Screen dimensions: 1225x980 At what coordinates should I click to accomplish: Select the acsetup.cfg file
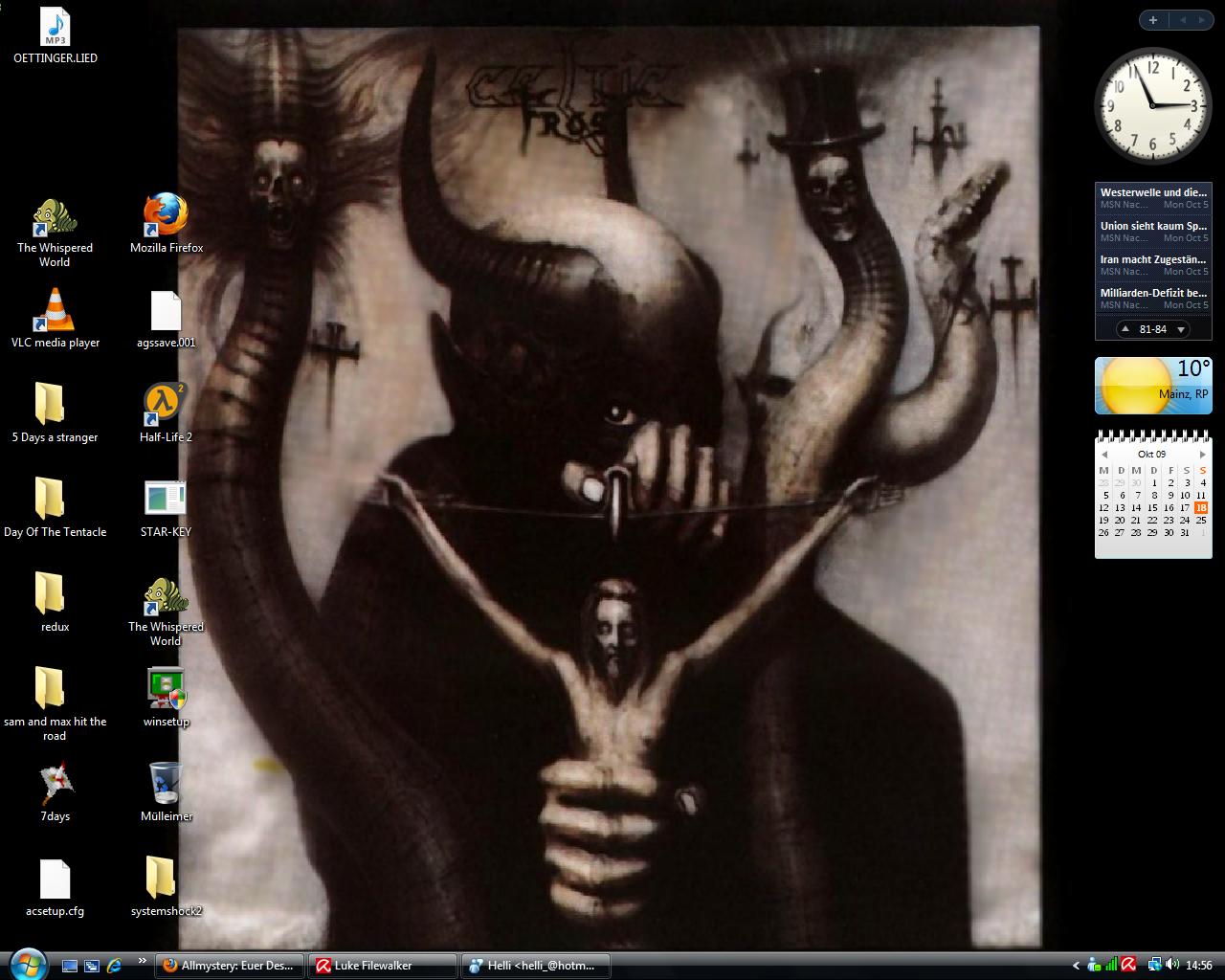(x=55, y=879)
